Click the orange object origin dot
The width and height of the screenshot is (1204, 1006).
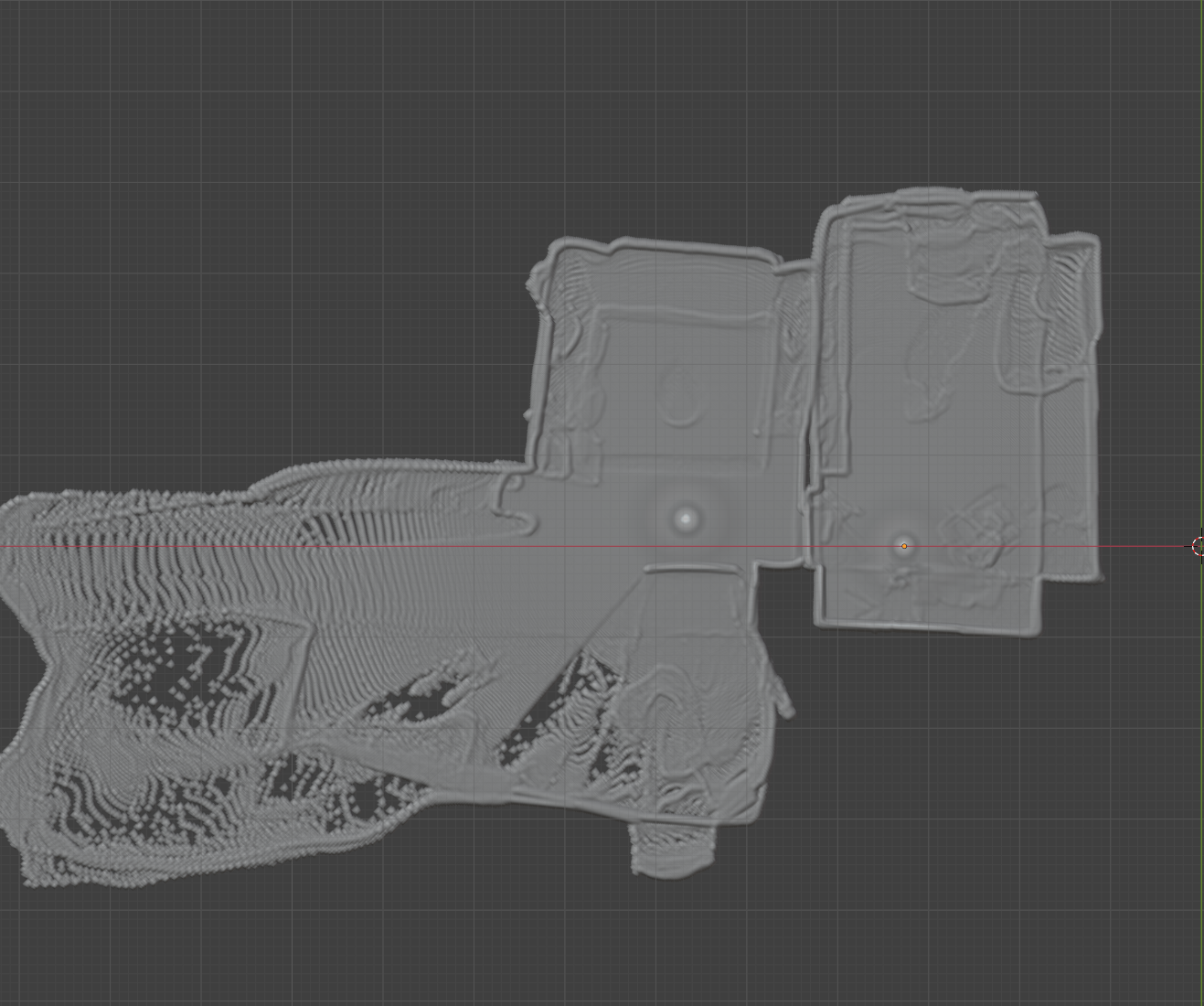coord(904,546)
